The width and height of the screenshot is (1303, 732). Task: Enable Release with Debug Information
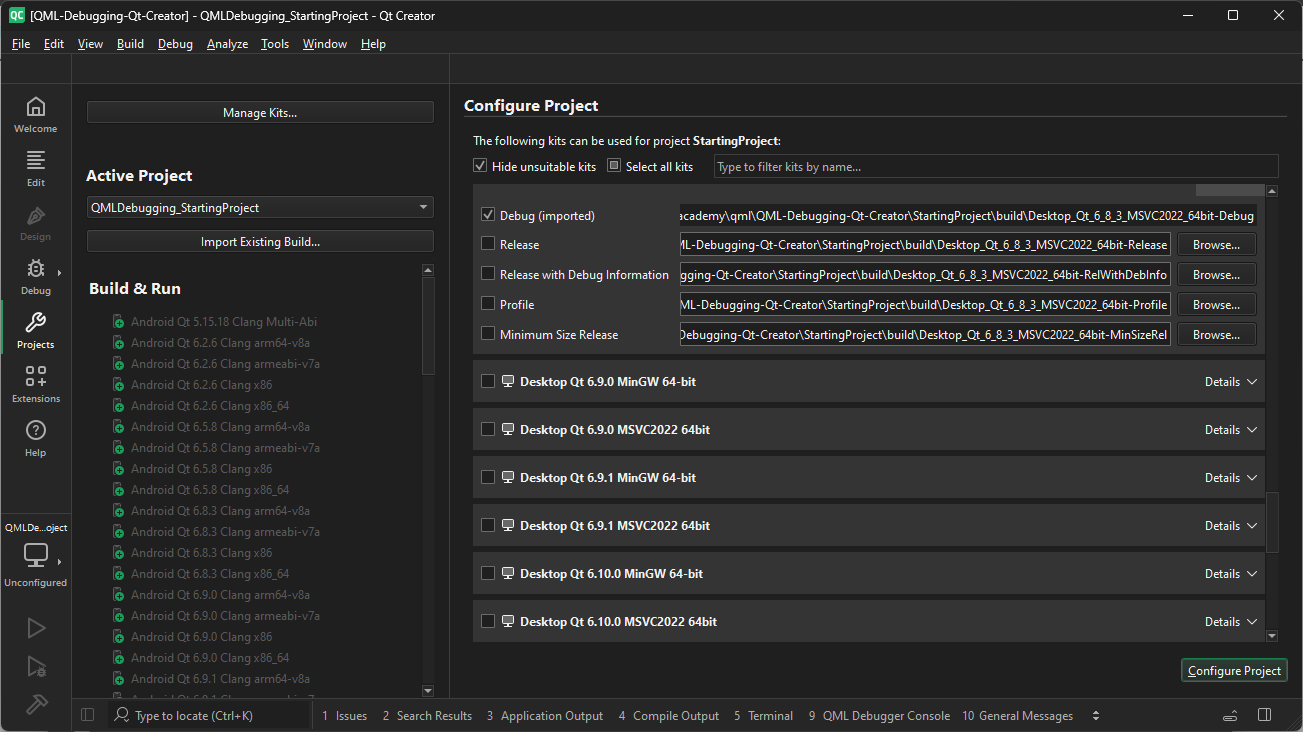tap(488, 273)
